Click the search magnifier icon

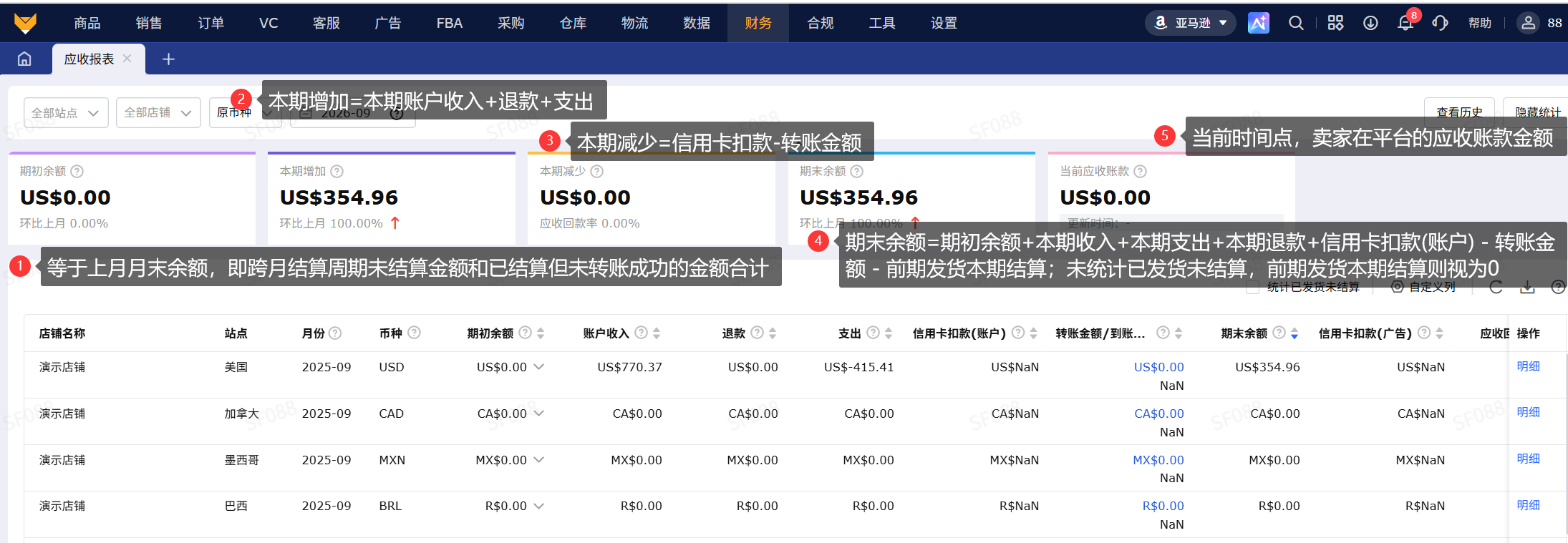(x=1296, y=23)
